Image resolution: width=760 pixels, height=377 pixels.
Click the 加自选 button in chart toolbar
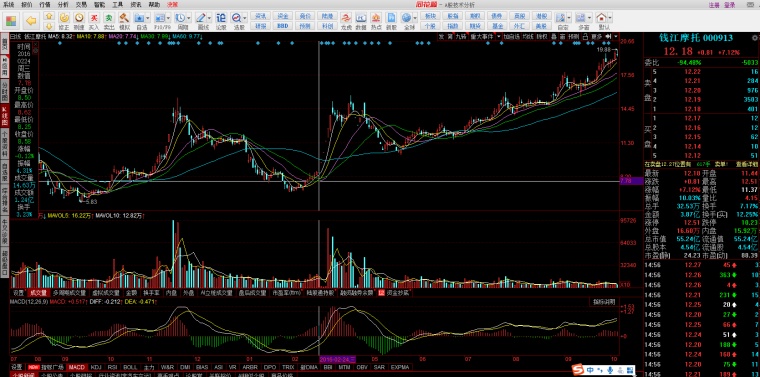point(511,36)
